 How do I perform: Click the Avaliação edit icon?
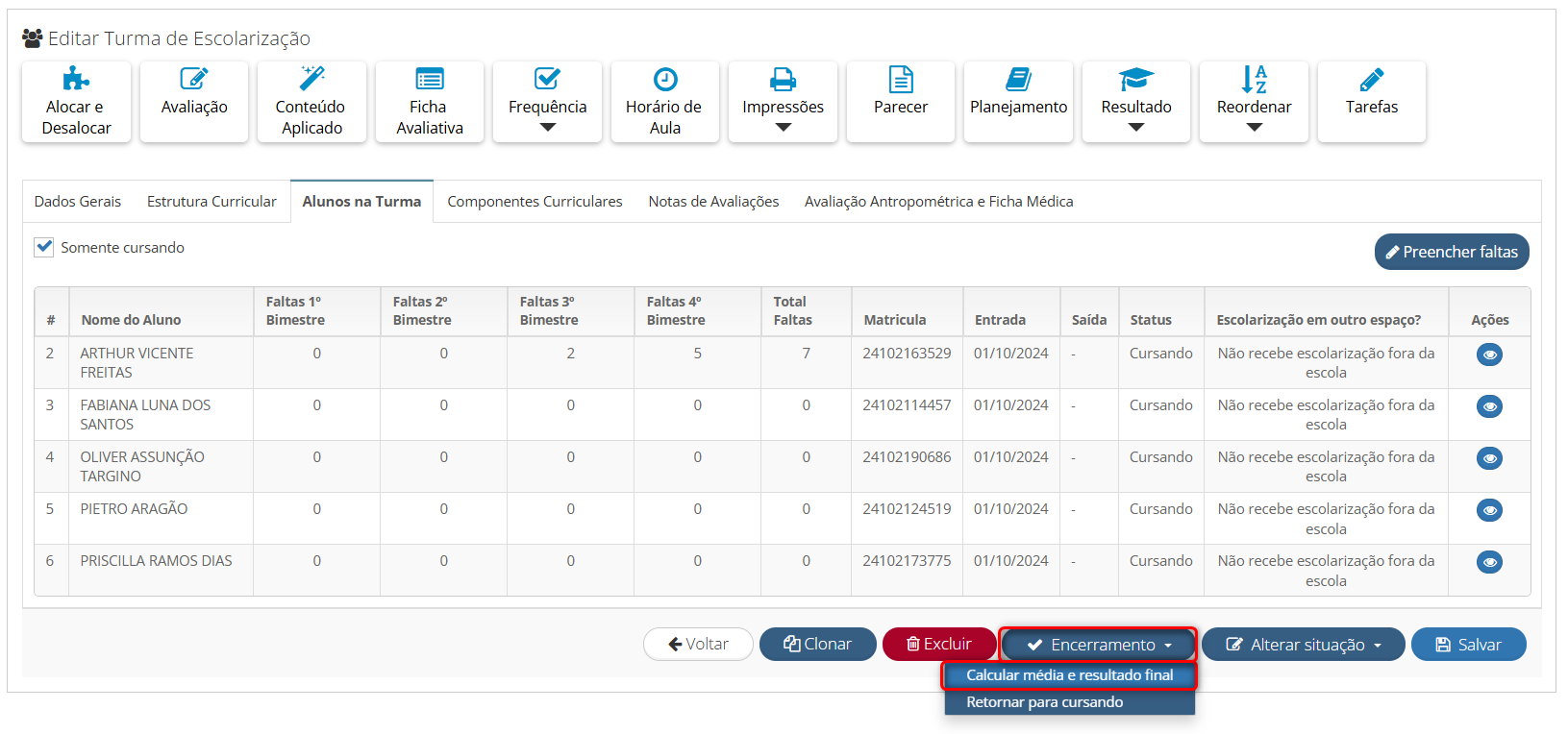pyautogui.click(x=194, y=80)
